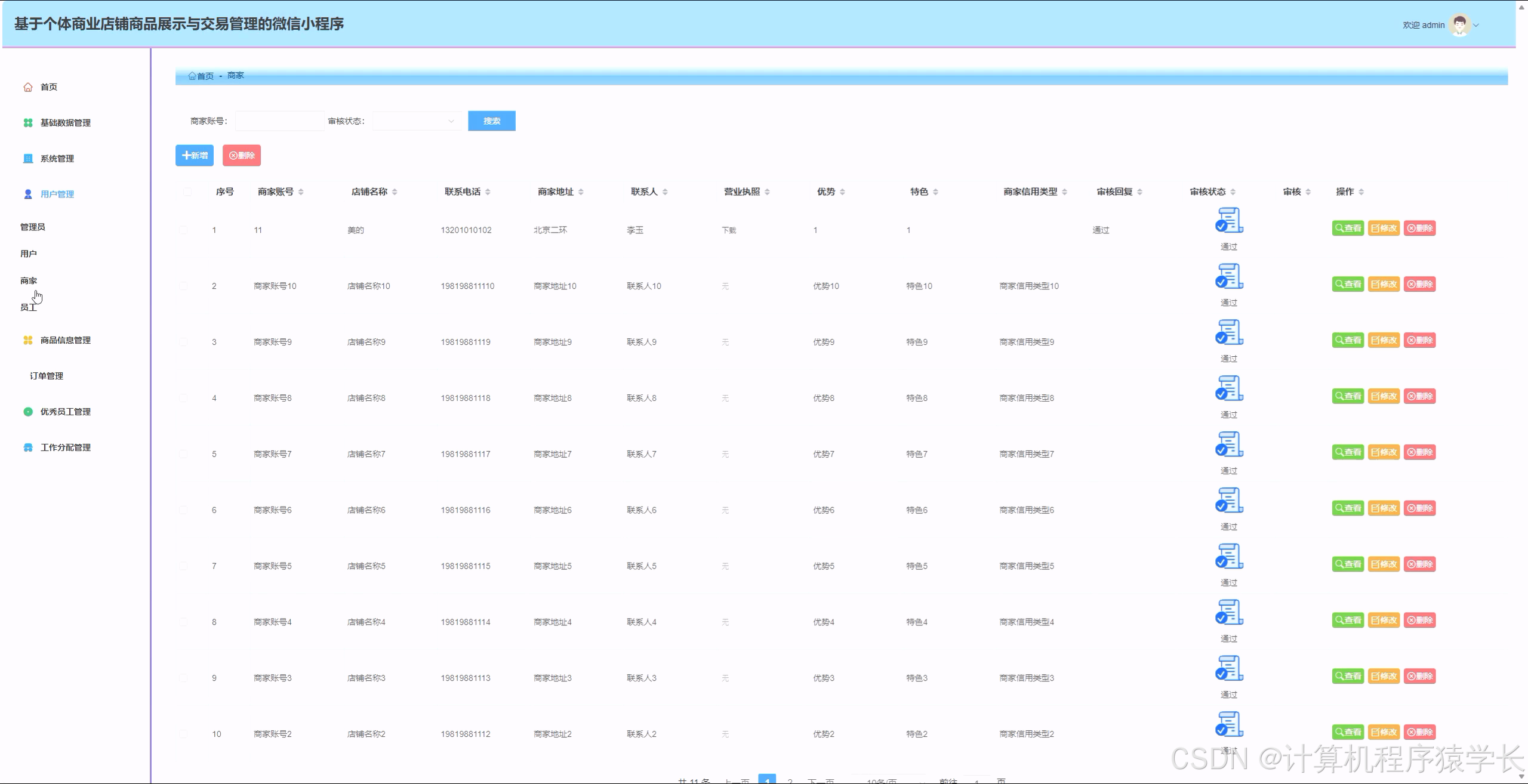1528x784 pixels.
Task: Click 首页 link in breadcrumb
Action: coord(205,76)
